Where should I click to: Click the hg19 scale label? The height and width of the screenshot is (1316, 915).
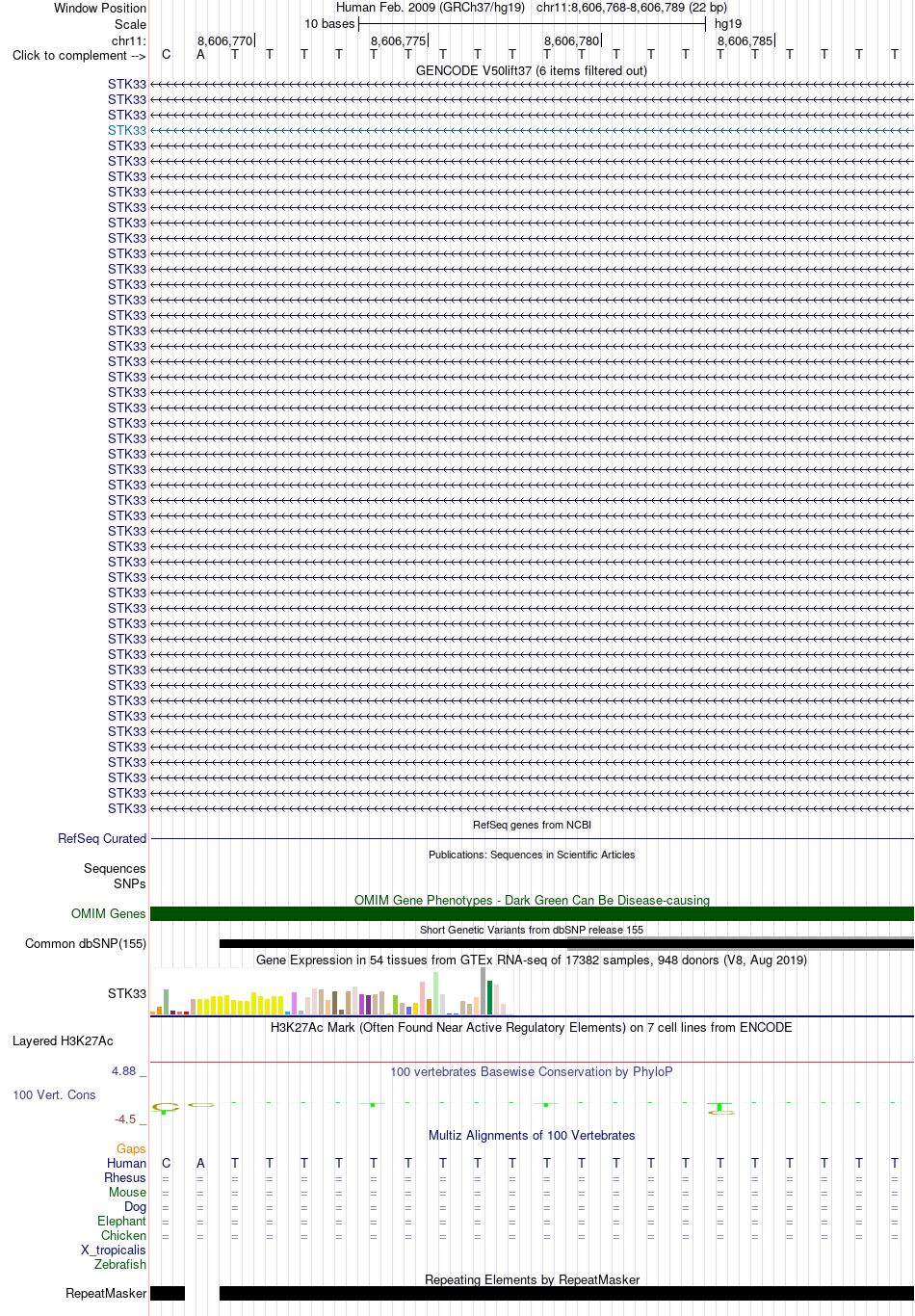[728, 23]
